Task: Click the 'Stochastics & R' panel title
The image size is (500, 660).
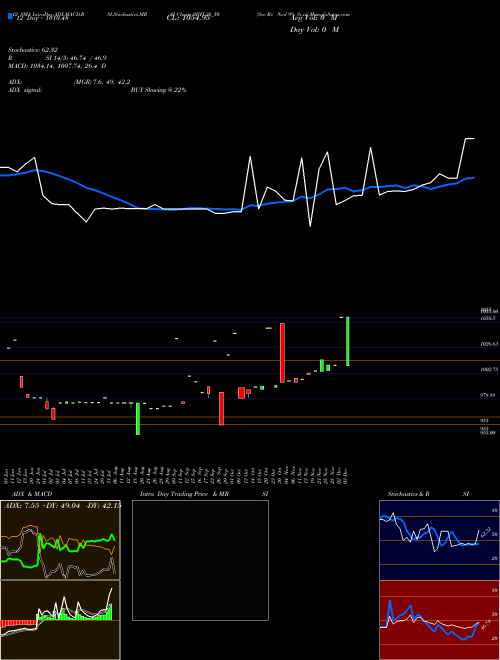Action: (408, 494)
